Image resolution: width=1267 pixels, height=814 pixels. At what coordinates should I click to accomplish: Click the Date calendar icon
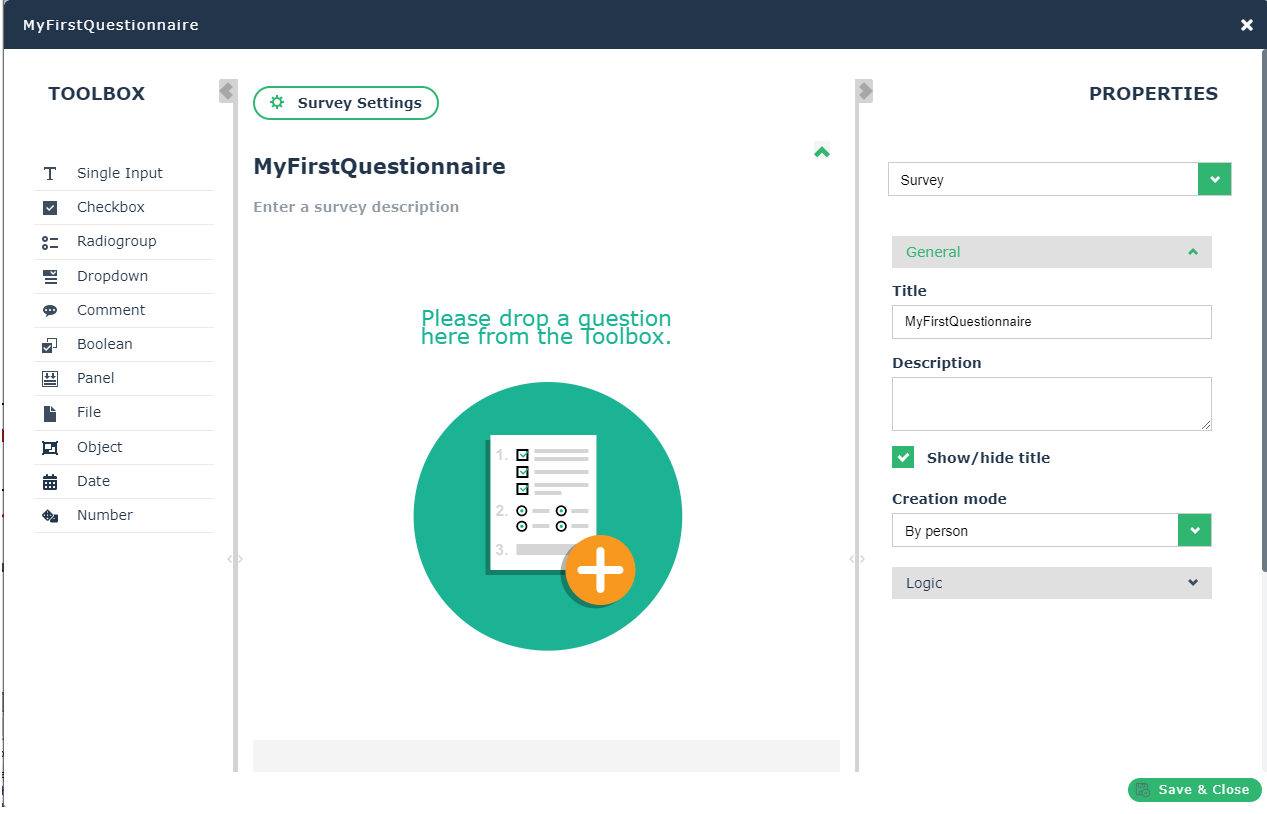pos(50,482)
